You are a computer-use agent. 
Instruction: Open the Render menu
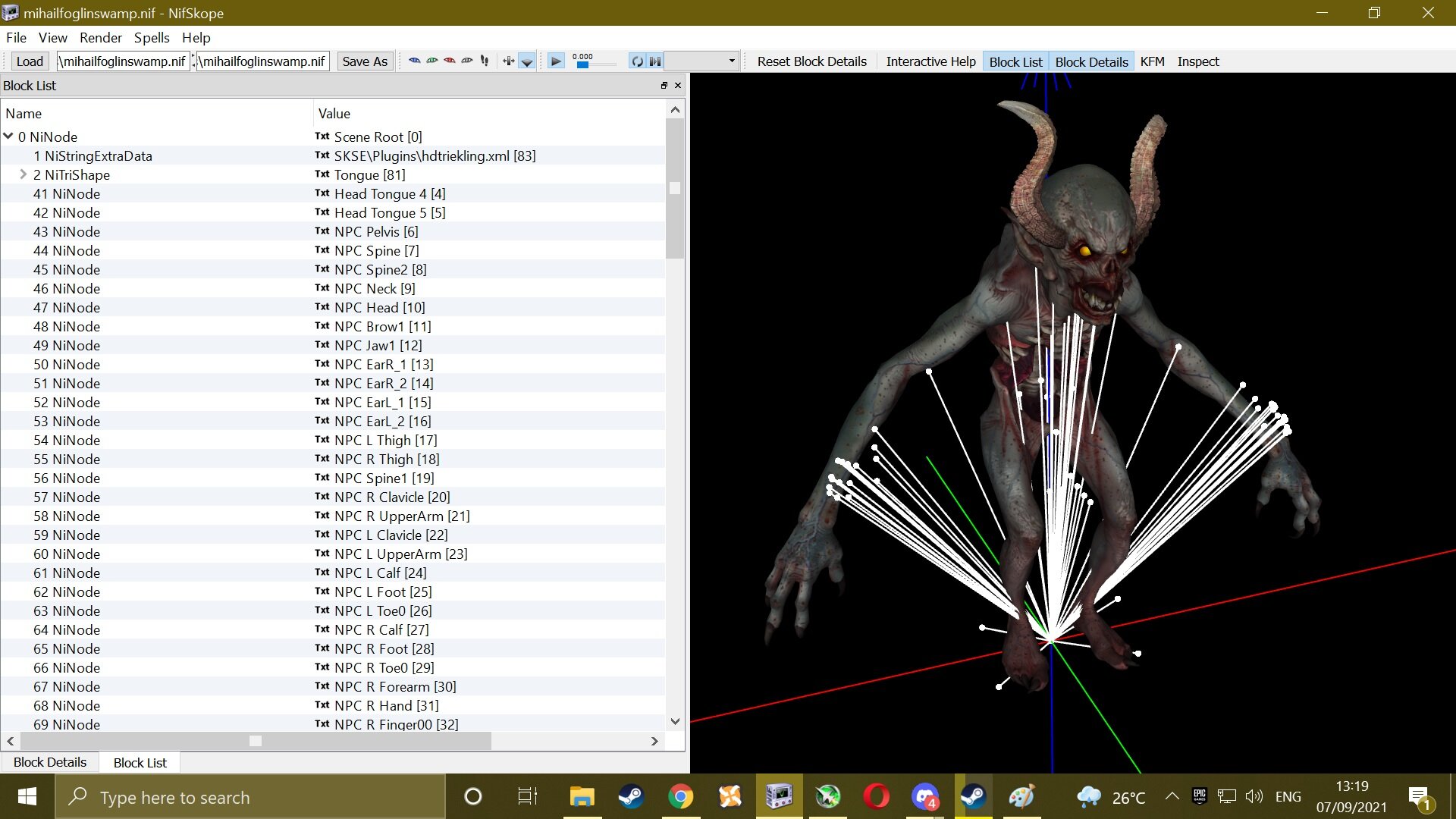pos(101,37)
